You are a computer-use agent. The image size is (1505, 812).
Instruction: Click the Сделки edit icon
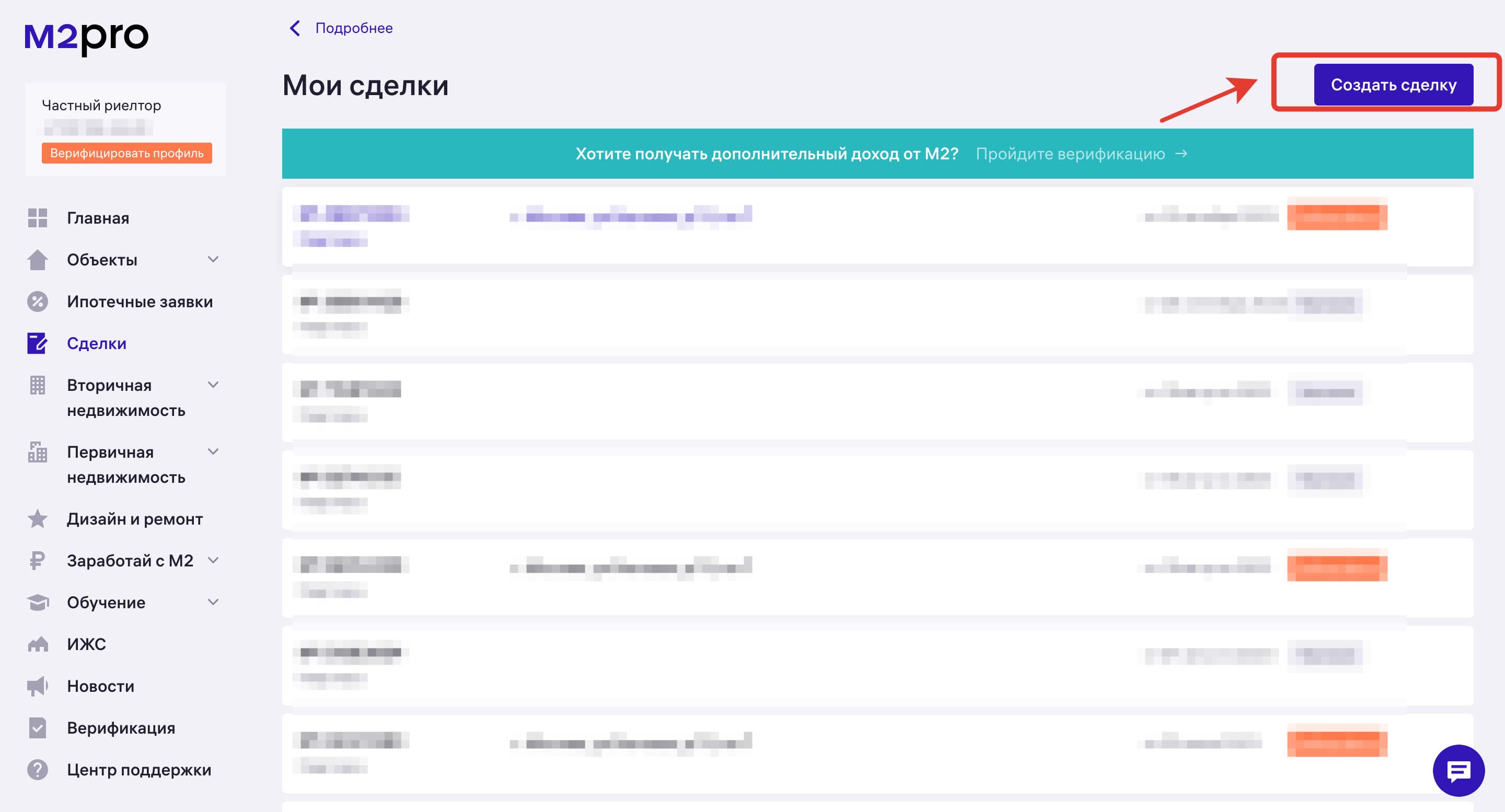click(38, 343)
